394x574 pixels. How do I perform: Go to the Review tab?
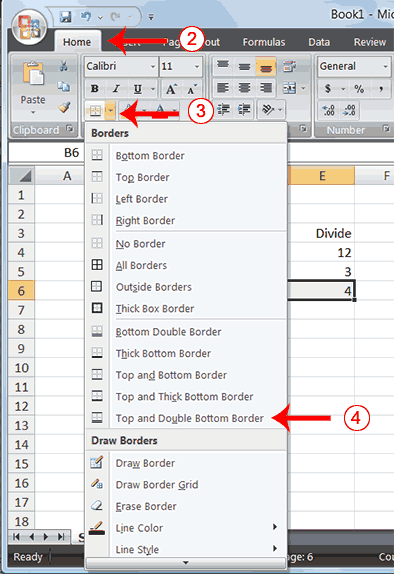pyautogui.click(x=369, y=42)
